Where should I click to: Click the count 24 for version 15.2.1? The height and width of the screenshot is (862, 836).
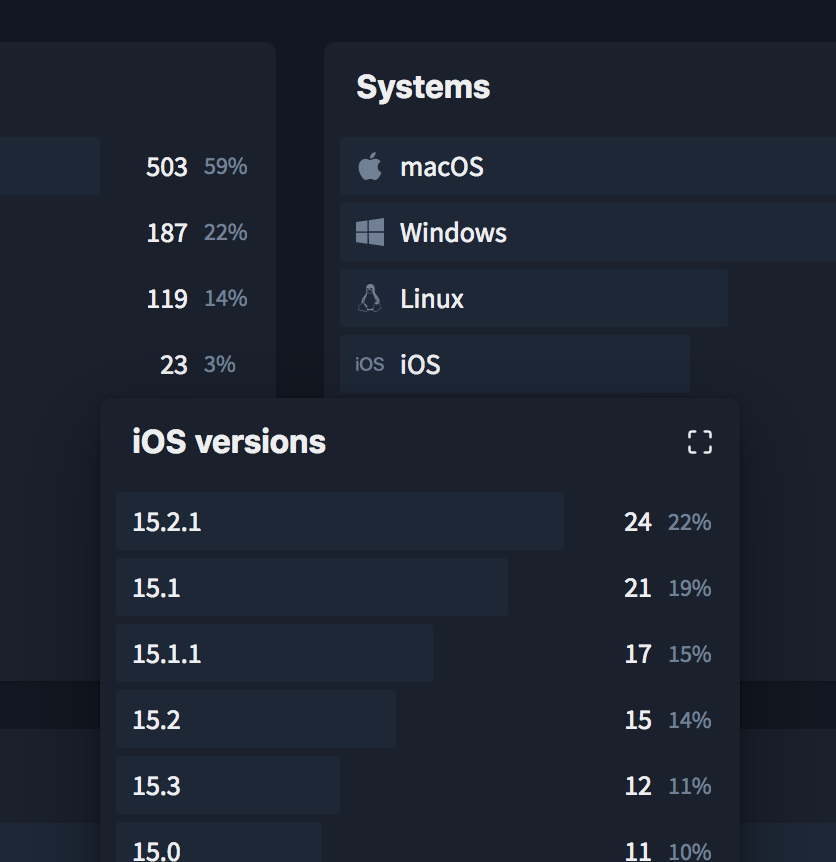(x=638, y=522)
